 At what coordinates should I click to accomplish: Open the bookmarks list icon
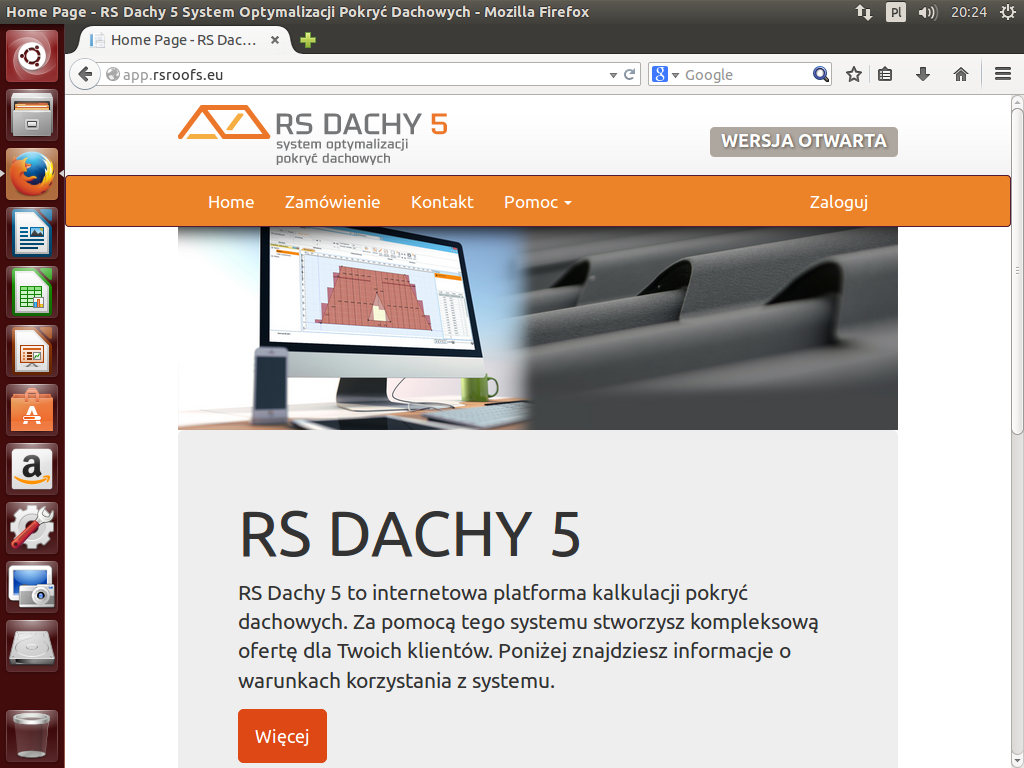[x=885, y=75]
